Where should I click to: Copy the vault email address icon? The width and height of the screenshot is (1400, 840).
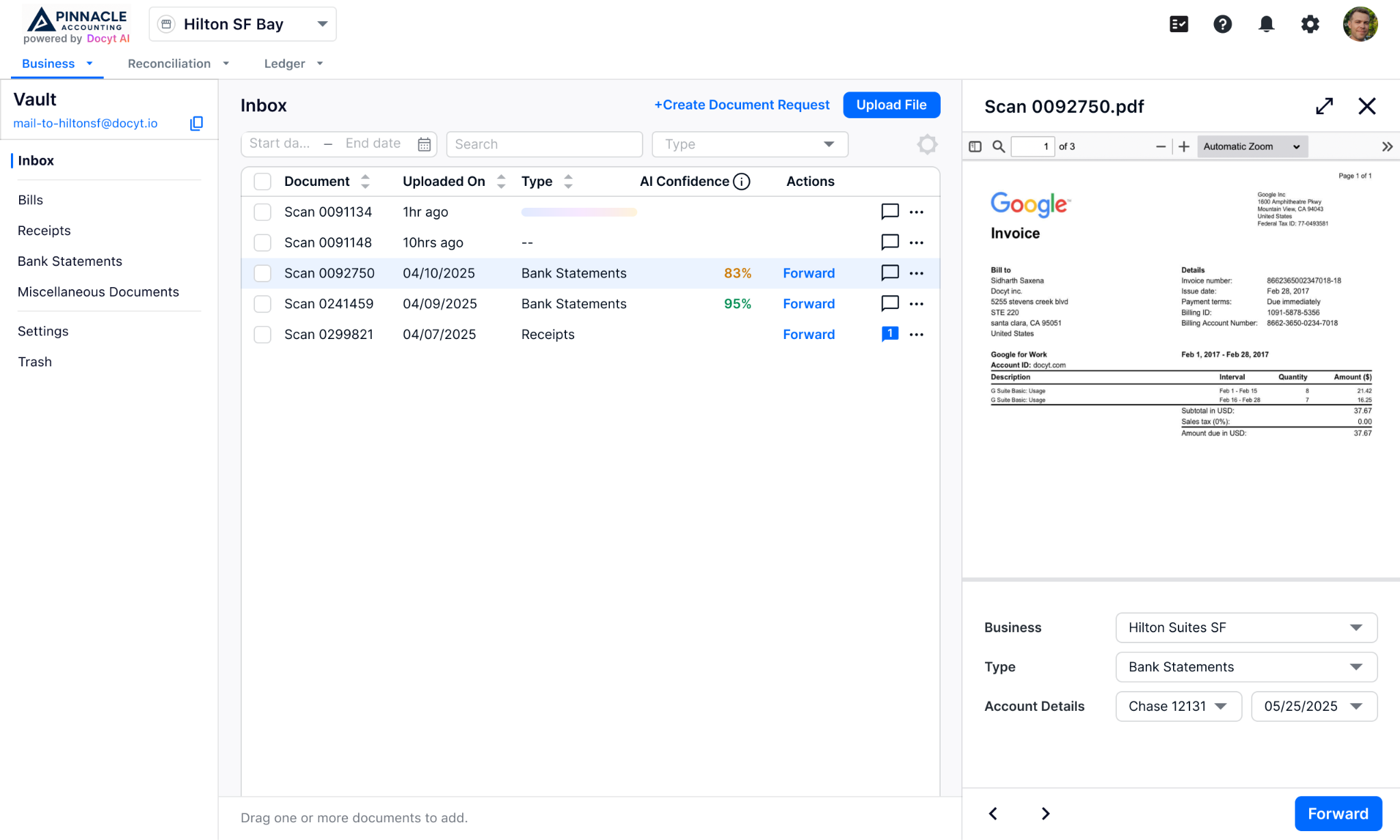[x=196, y=123]
